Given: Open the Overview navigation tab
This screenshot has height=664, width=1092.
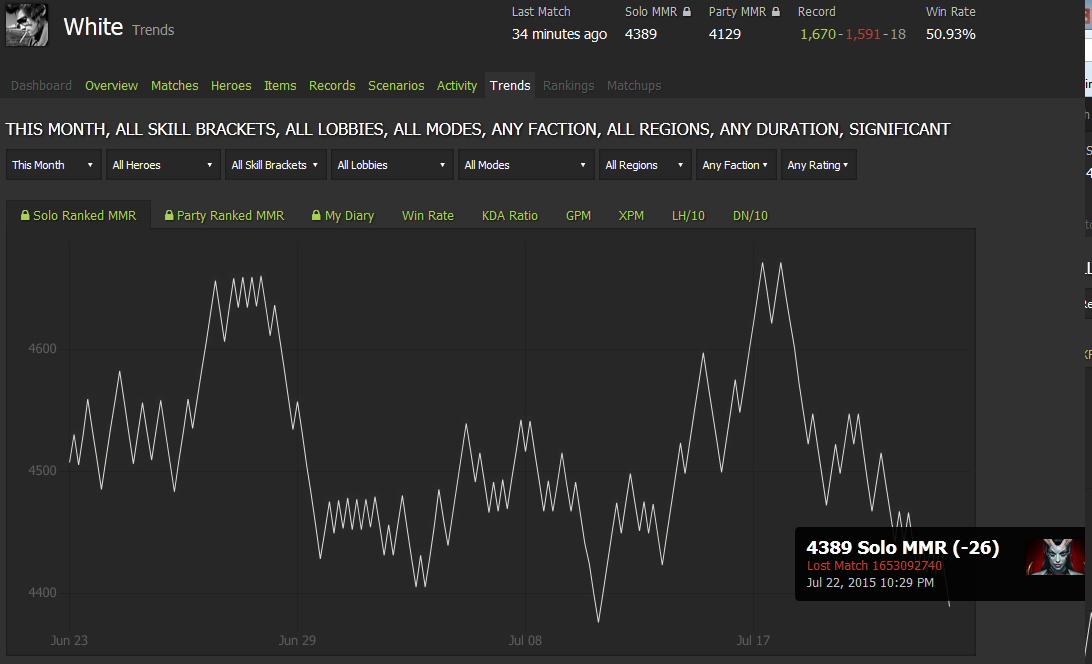Looking at the screenshot, I should 111,86.
